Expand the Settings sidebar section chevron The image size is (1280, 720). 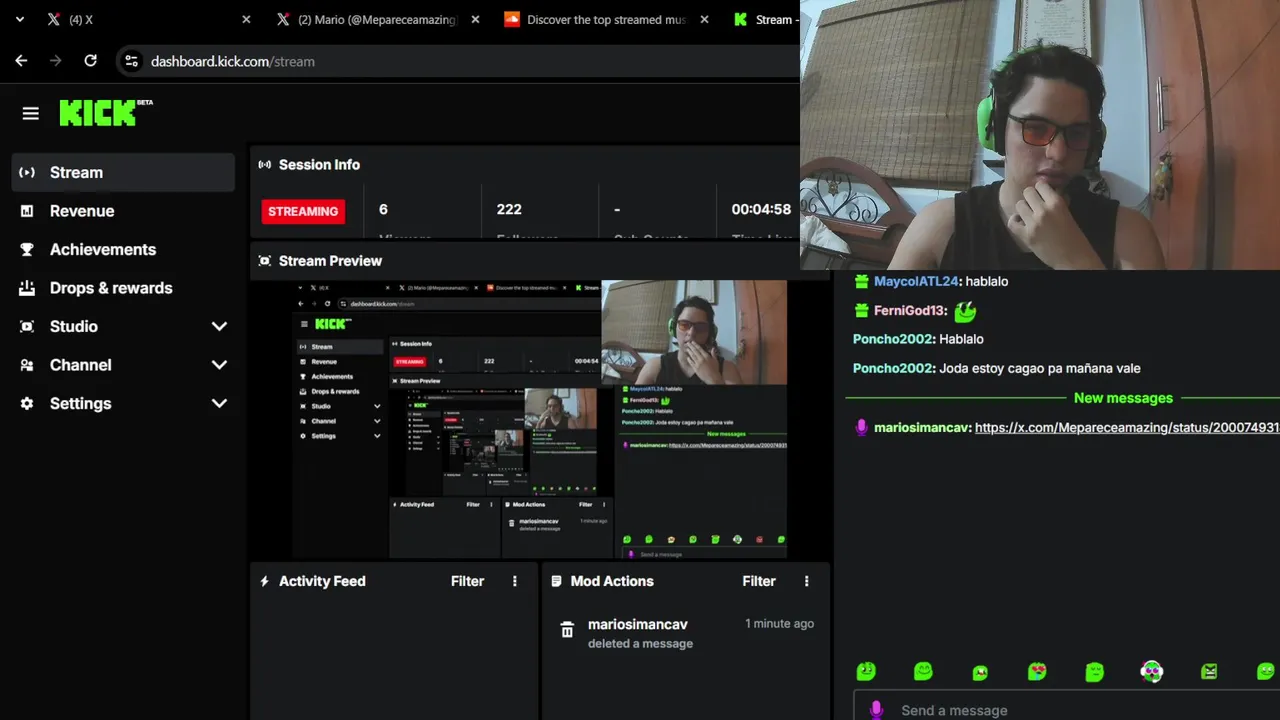click(219, 404)
